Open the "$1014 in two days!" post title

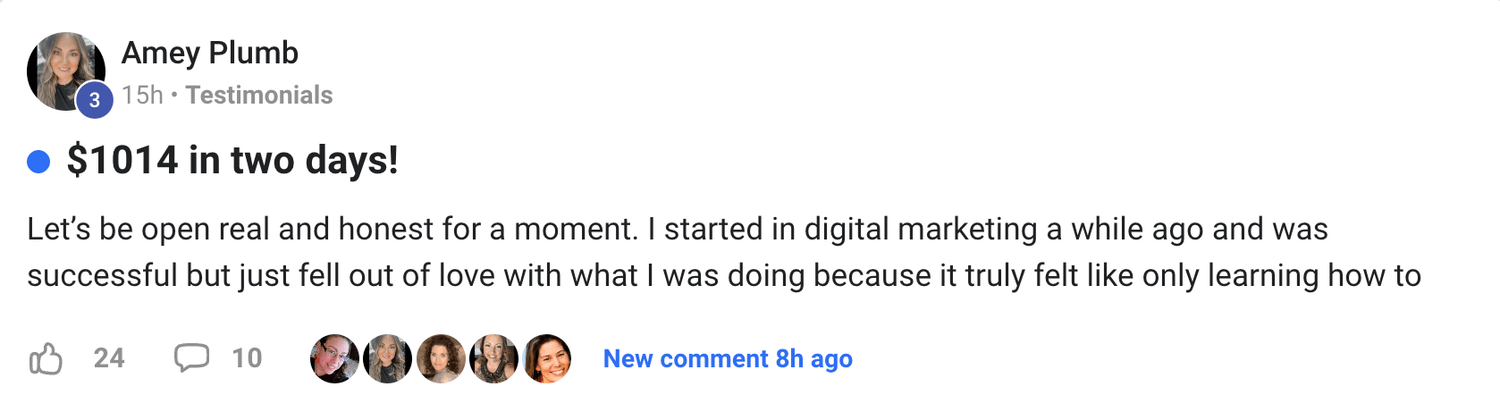pyautogui.click(x=232, y=161)
